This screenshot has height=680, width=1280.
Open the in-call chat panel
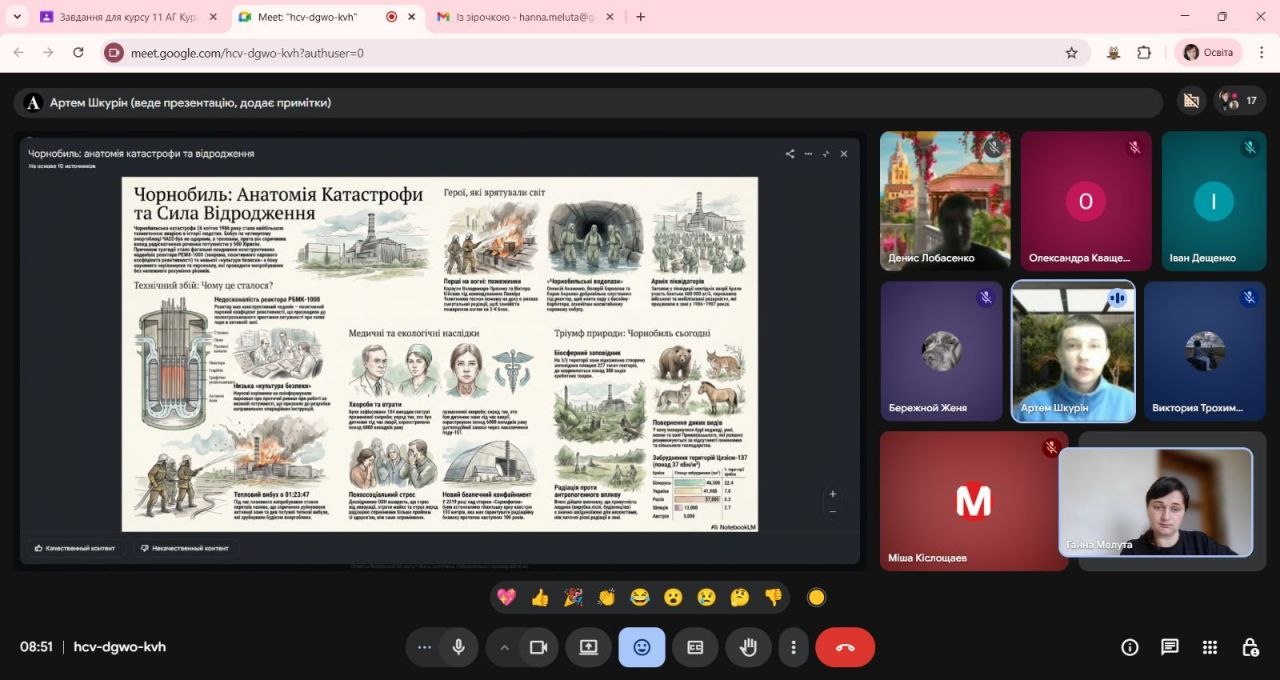(1169, 647)
